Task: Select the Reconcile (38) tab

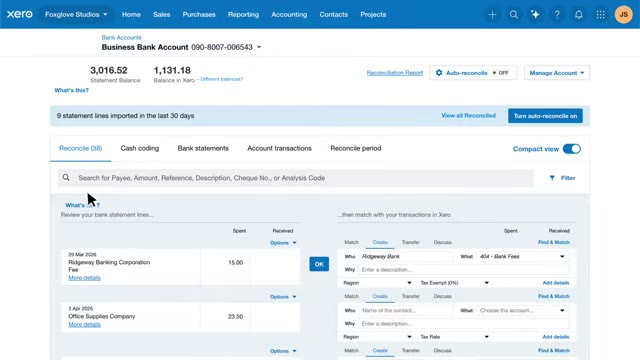Action: point(80,149)
